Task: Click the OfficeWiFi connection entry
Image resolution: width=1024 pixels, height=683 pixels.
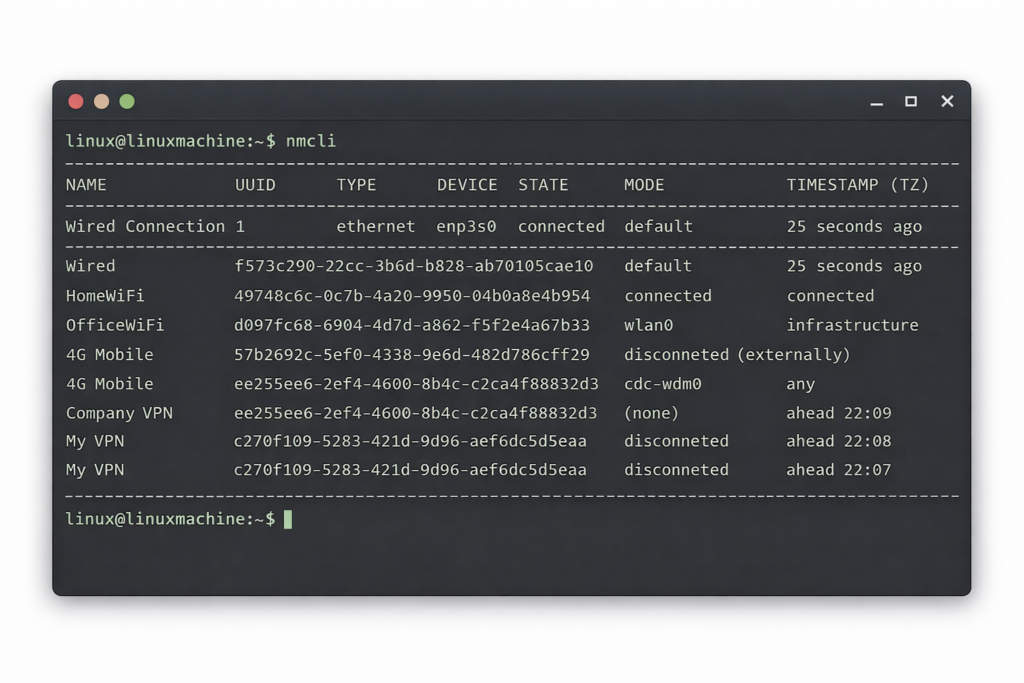Action: coord(115,325)
